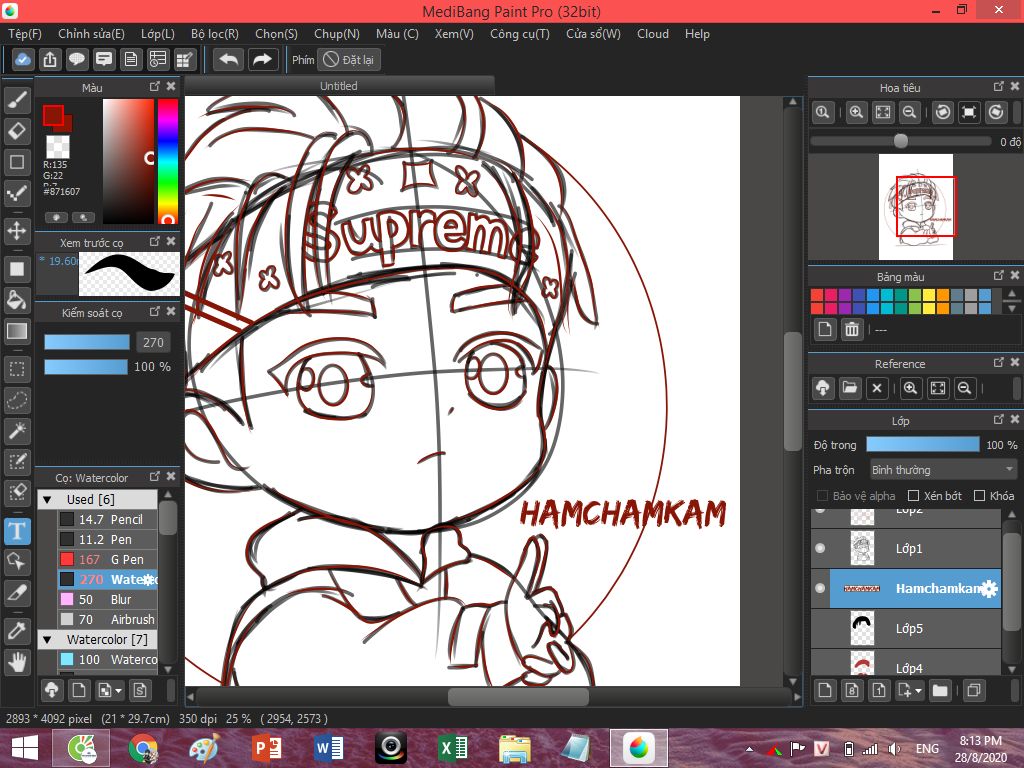Select the Hand tool

[17, 662]
